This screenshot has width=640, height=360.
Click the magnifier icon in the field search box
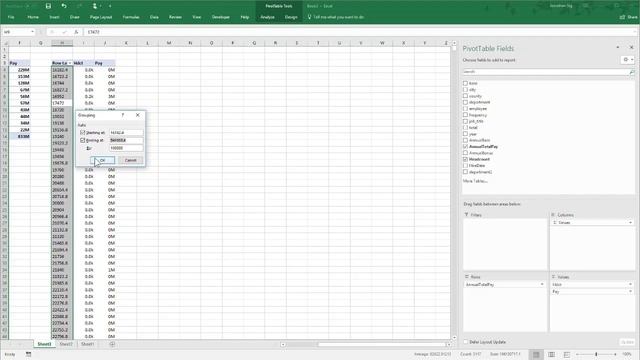pyautogui.click(x=632, y=72)
